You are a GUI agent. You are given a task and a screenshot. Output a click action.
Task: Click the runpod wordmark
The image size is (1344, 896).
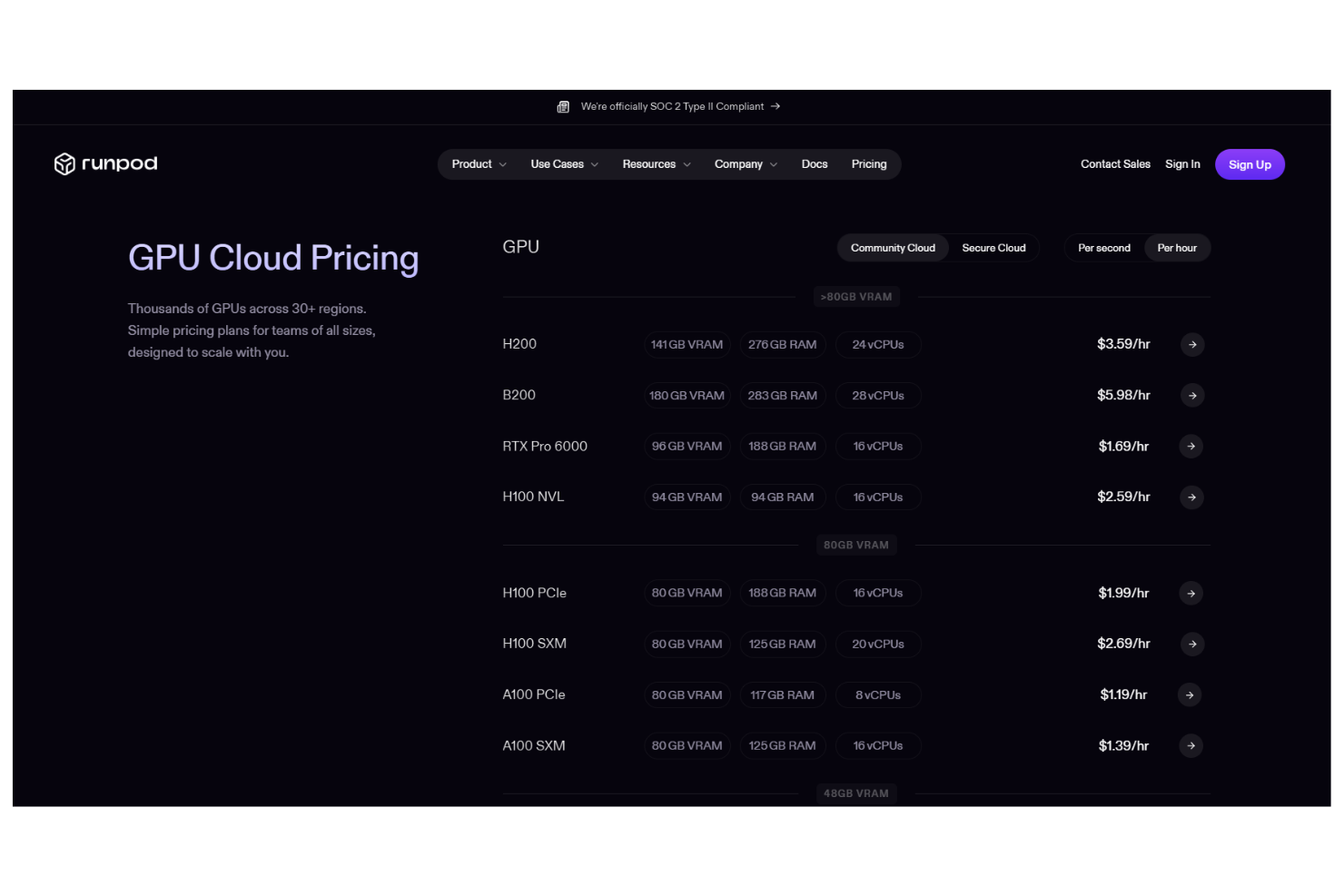(x=120, y=164)
